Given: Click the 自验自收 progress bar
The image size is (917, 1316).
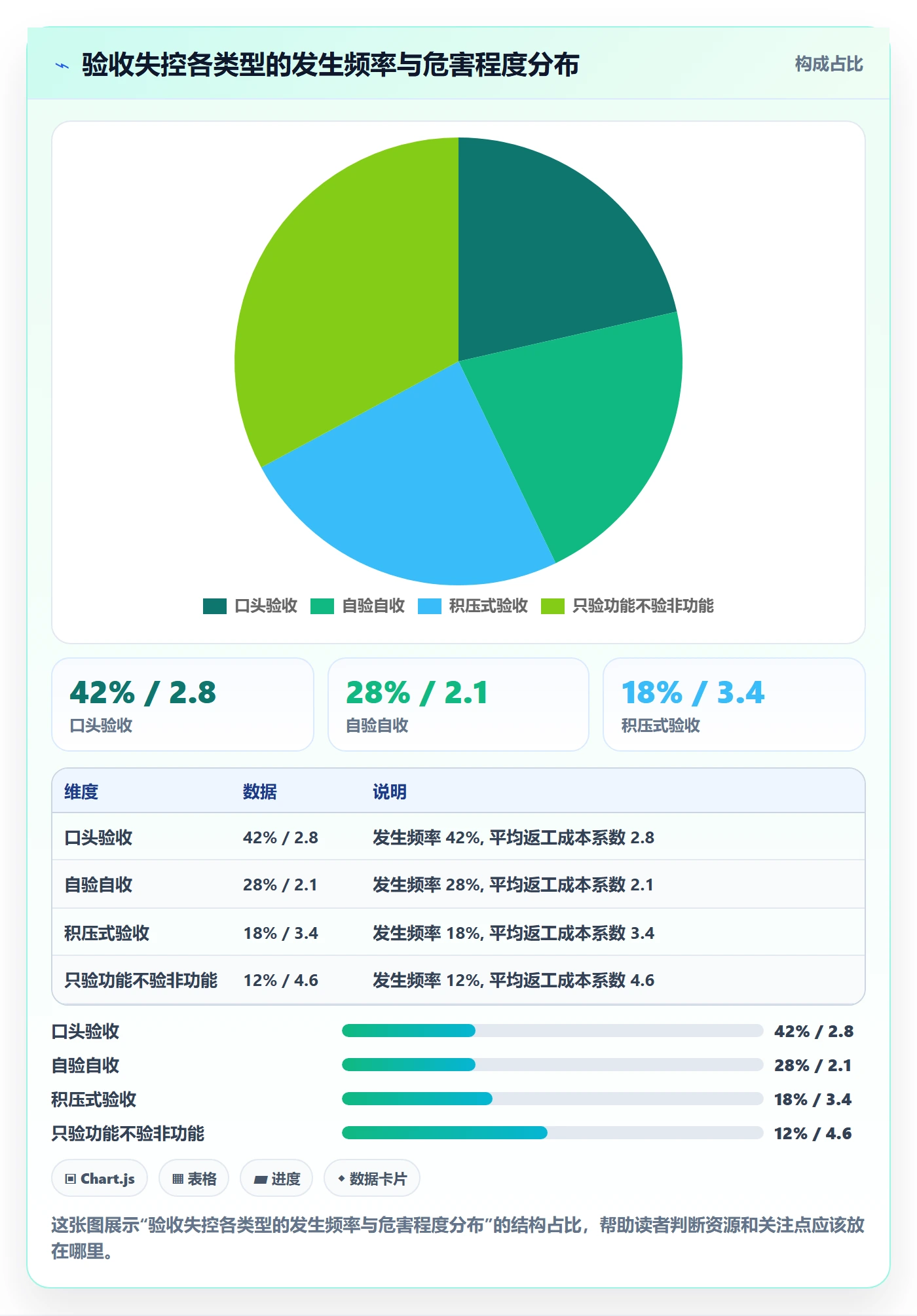Looking at the screenshot, I should pos(552,1065).
